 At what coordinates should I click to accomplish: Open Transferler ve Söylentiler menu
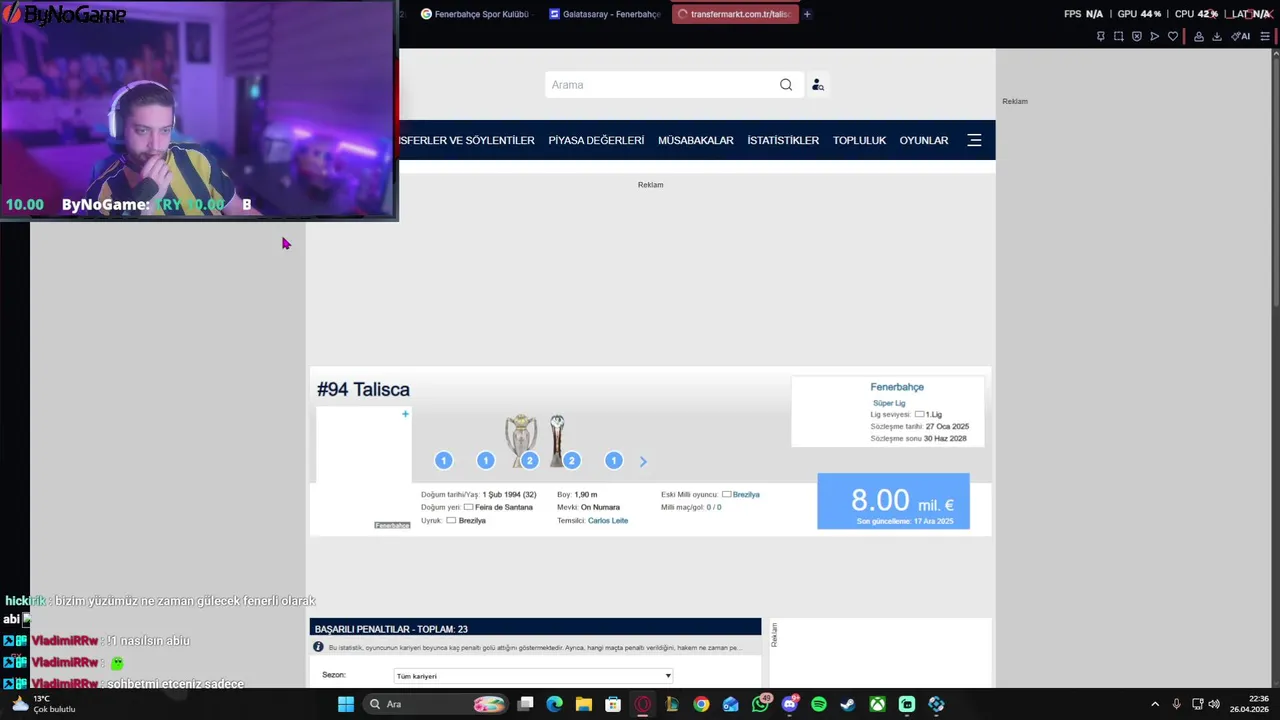tap(467, 140)
